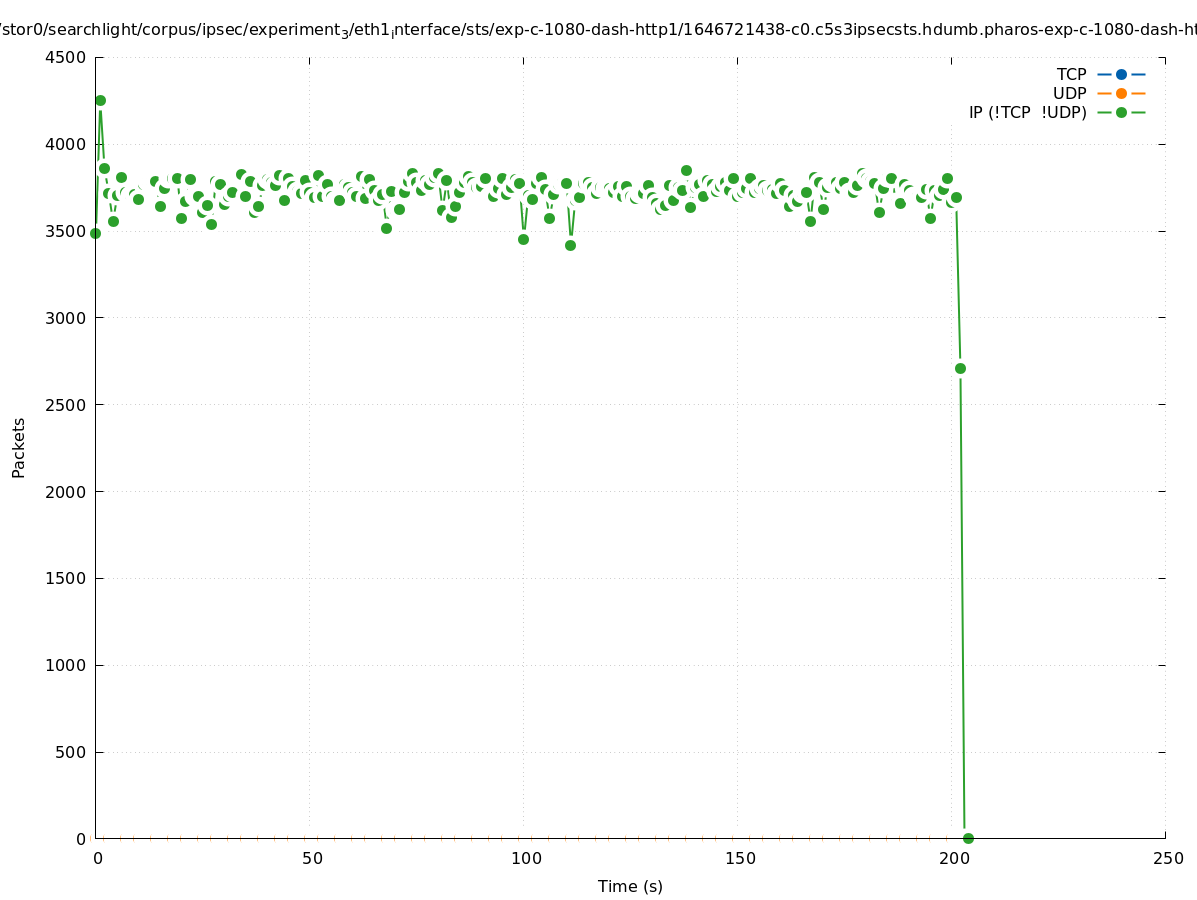Viewport: 1197px width, 900px height.
Task: Click the dip data point near 100 seconds
Action: tap(523, 239)
